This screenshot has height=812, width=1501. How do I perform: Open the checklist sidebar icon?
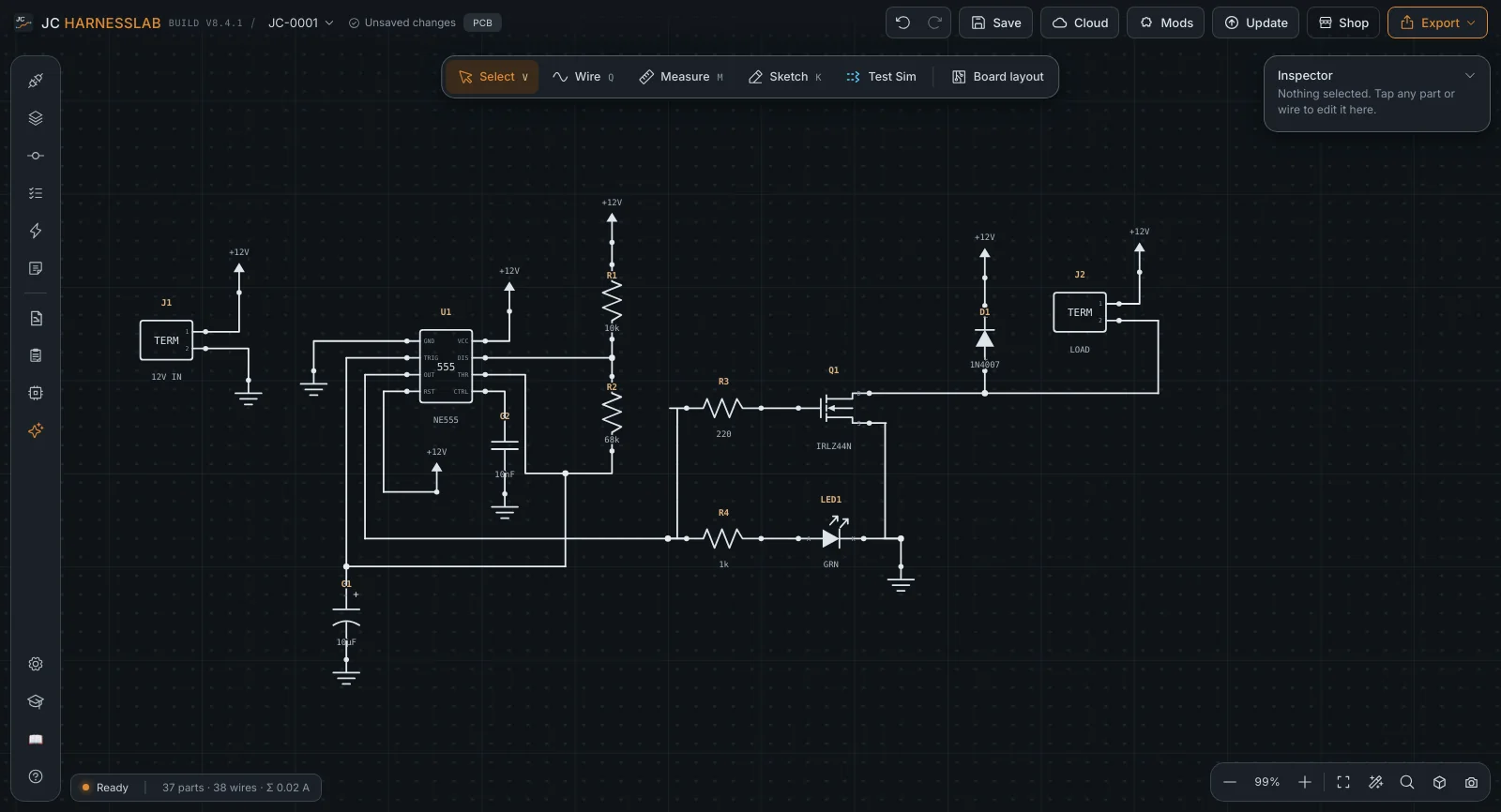(36, 193)
